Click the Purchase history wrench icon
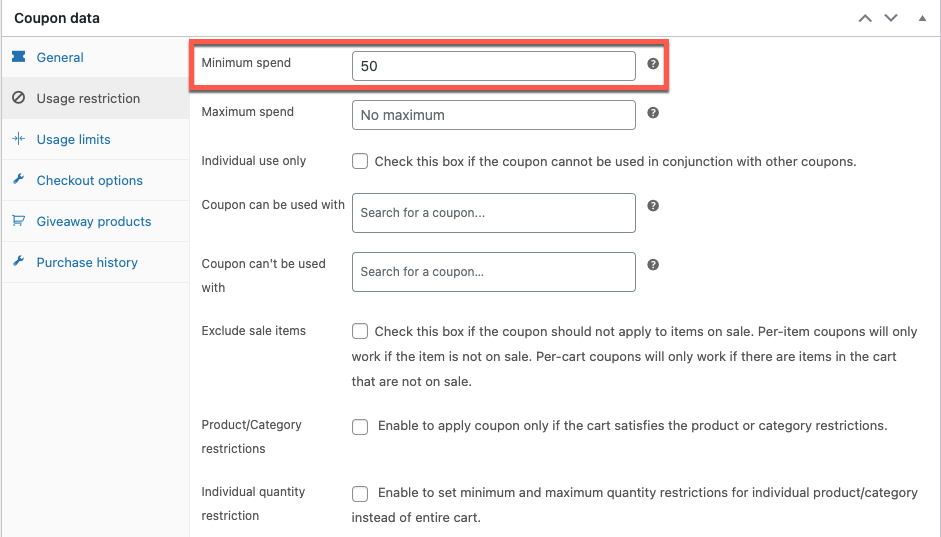The height and width of the screenshot is (537, 941). point(19,262)
